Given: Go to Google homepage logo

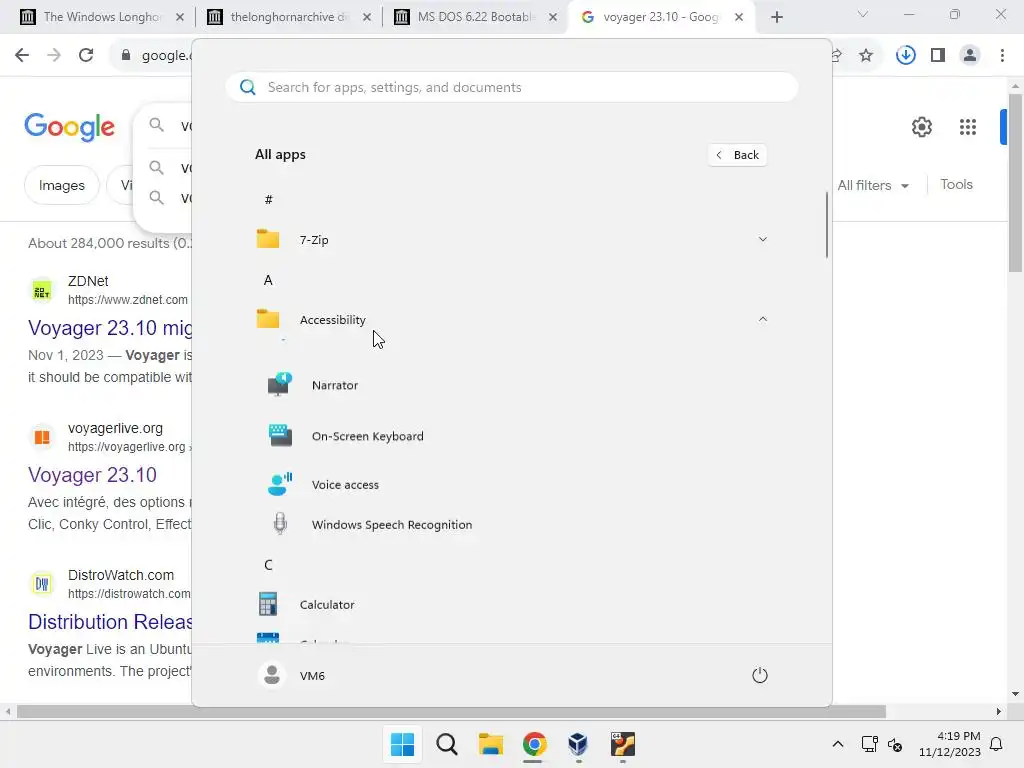Looking at the screenshot, I should 70,127.
